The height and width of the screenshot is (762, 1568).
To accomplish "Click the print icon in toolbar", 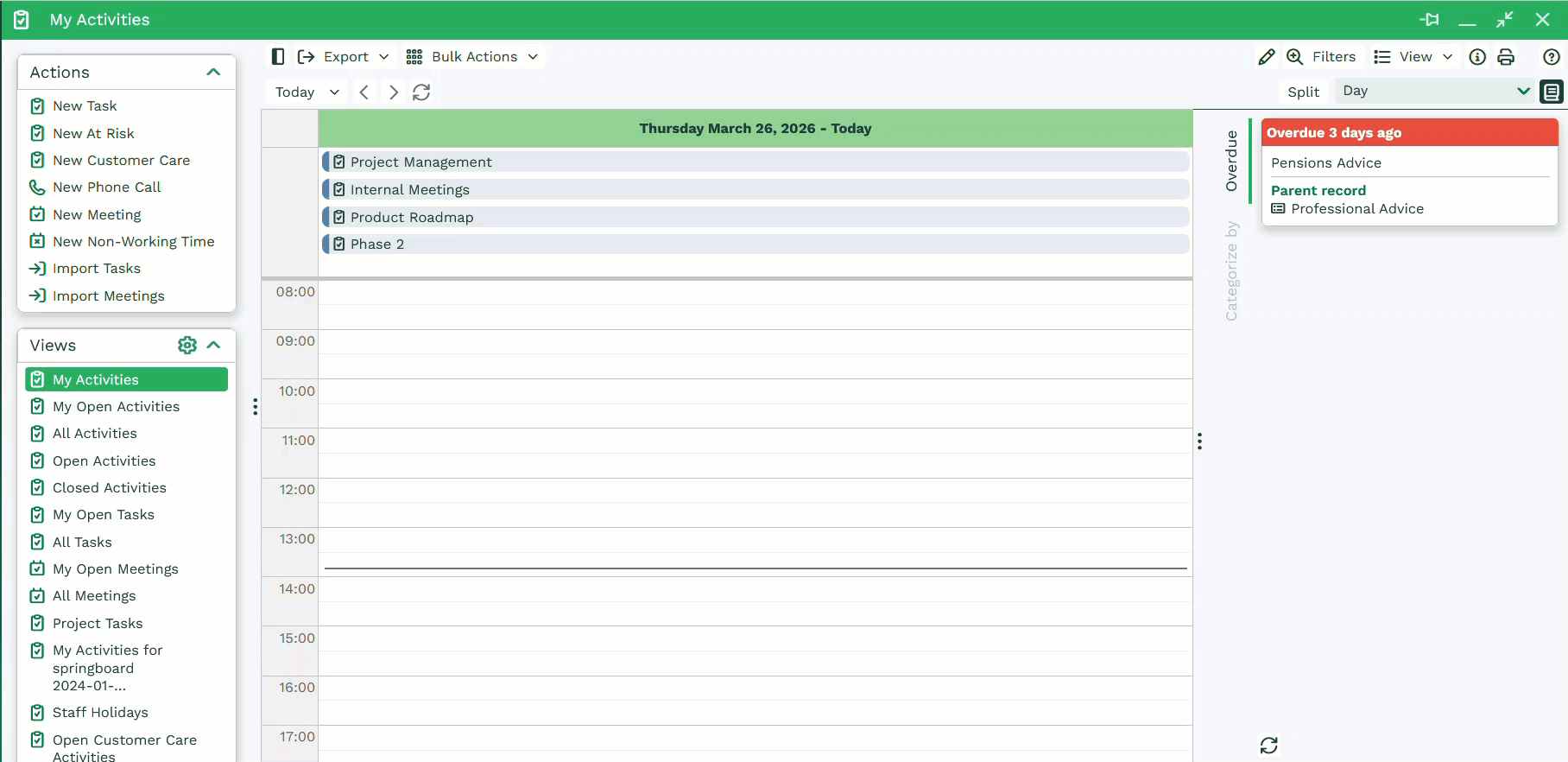I will tap(1506, 57).
